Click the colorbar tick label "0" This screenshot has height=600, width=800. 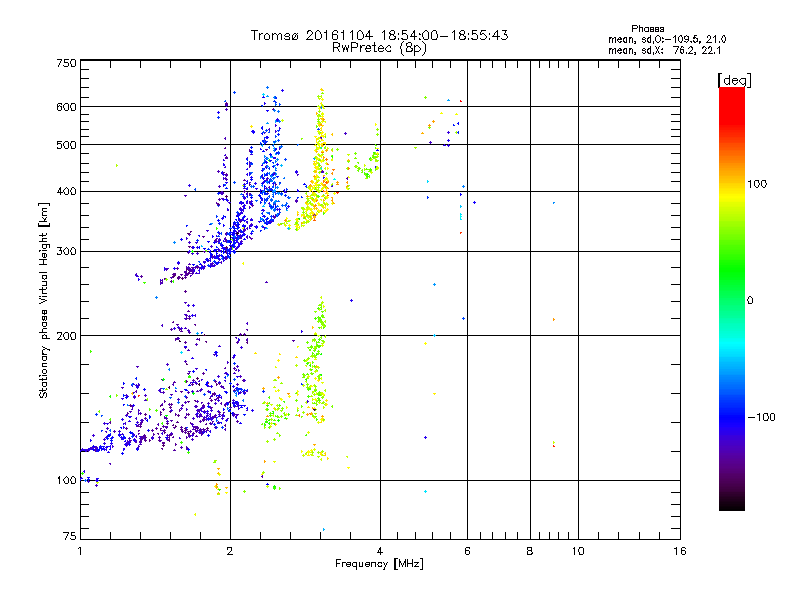750,301
